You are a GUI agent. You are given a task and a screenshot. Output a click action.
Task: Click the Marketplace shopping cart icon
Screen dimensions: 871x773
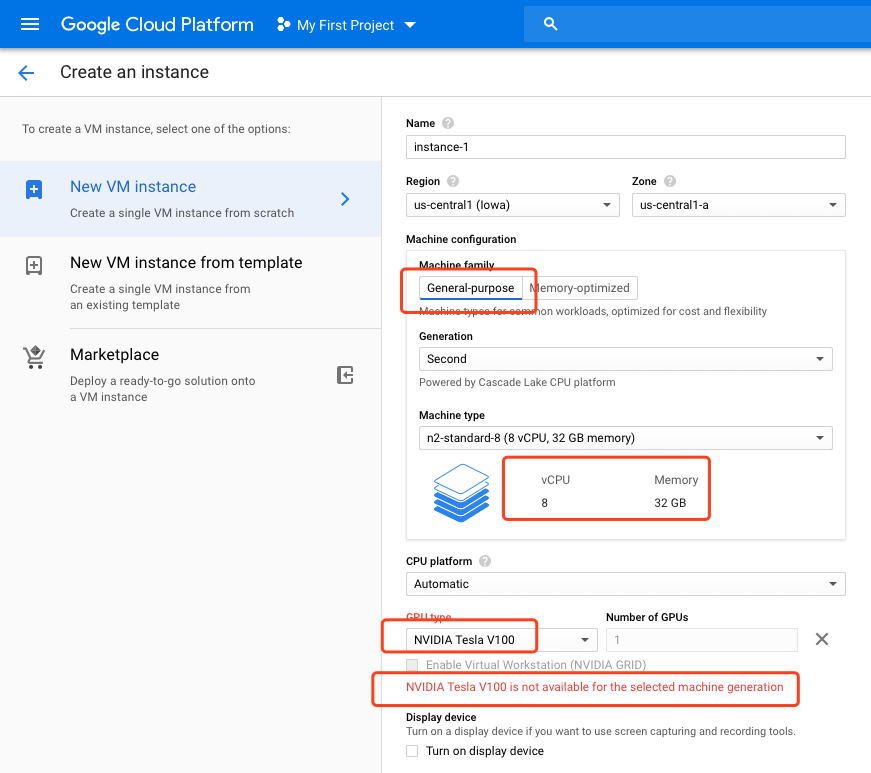(x=34, y=357)
